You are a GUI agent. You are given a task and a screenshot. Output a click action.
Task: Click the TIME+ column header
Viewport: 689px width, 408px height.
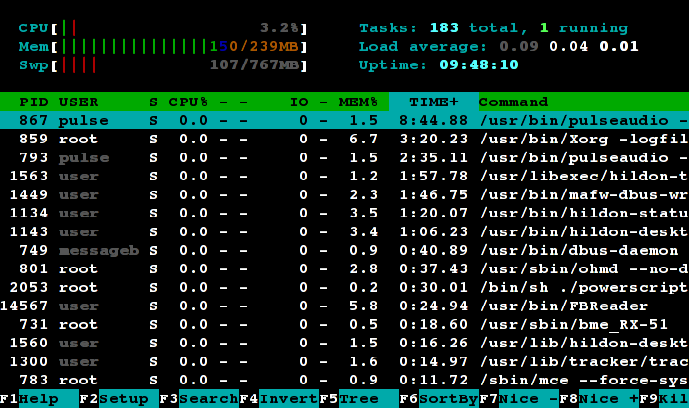[433, 102]
